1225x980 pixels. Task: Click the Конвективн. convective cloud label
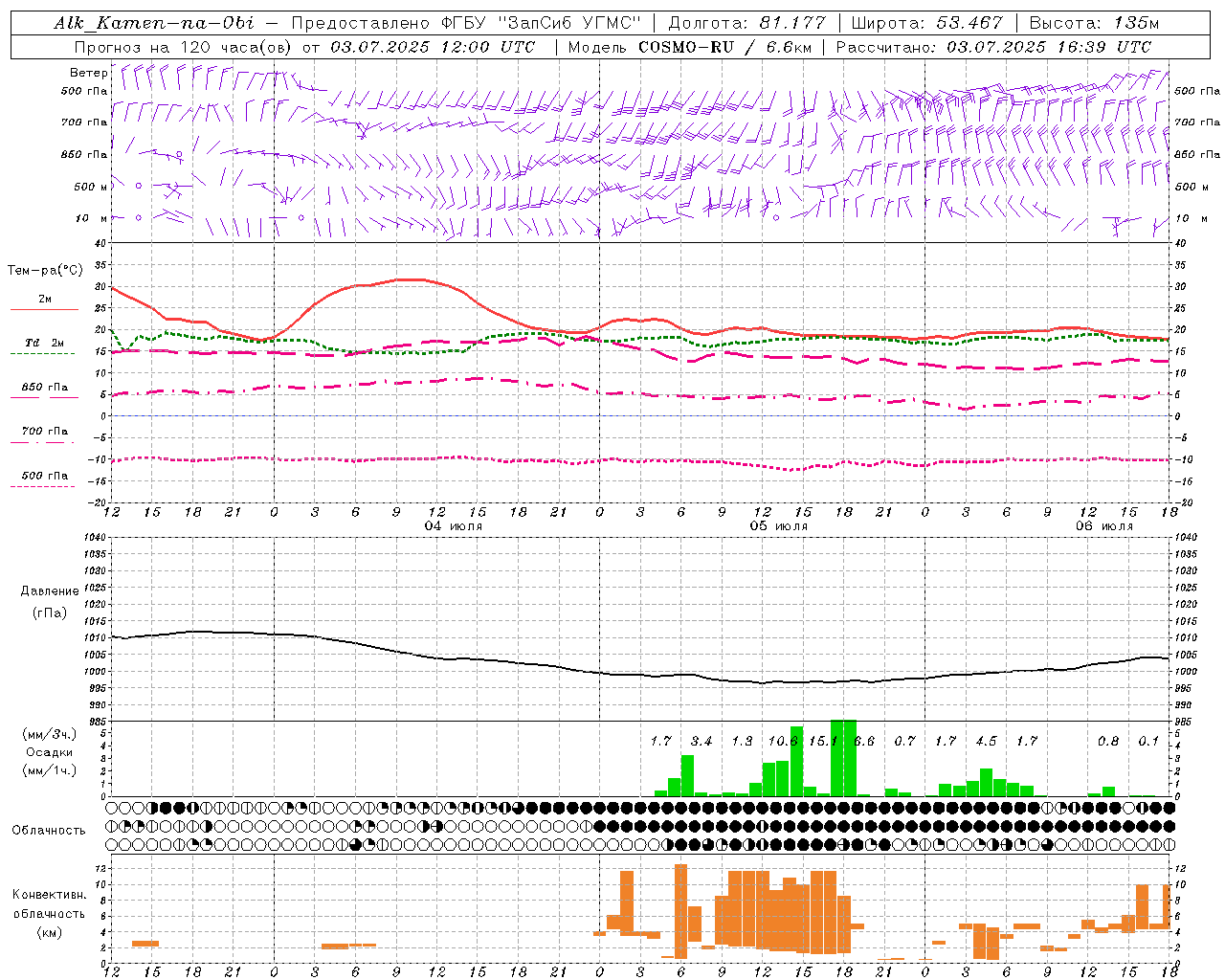coord(50,894)
